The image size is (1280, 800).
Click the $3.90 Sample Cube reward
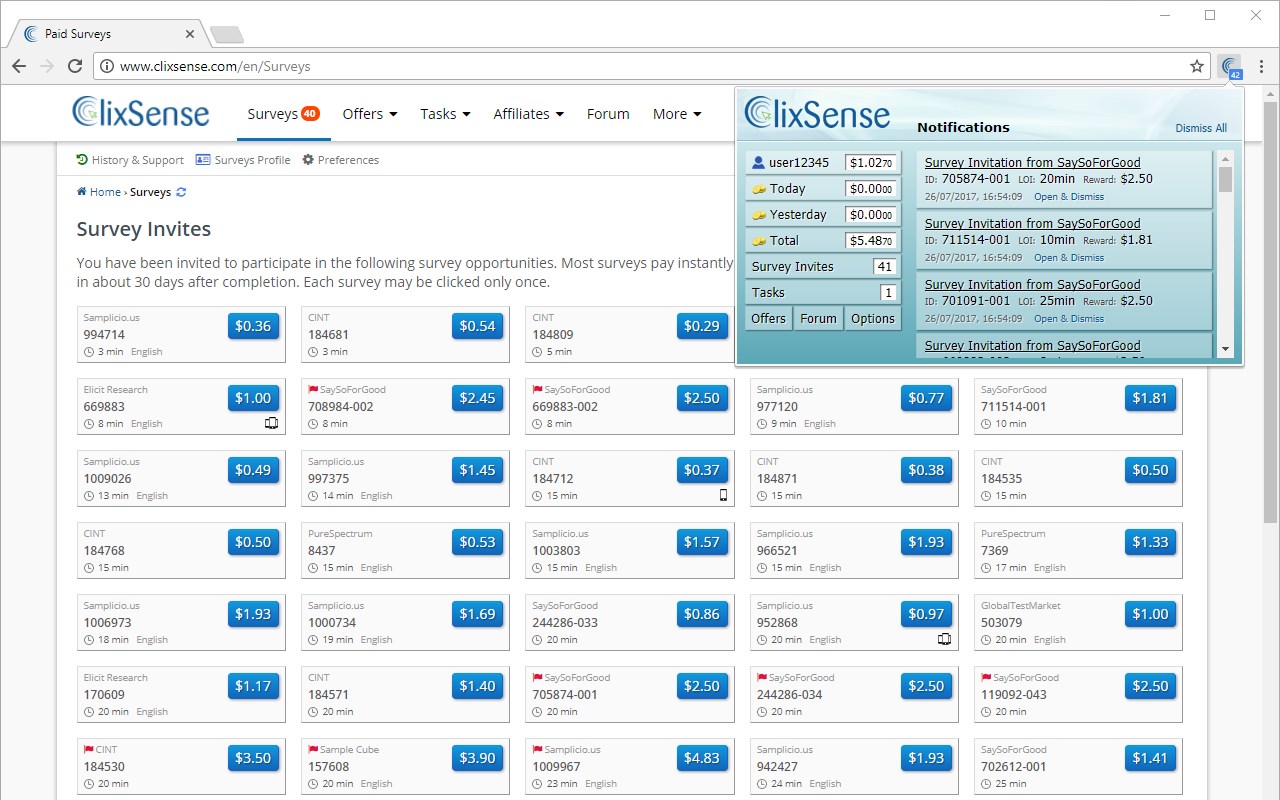click(x=477, y=758)
